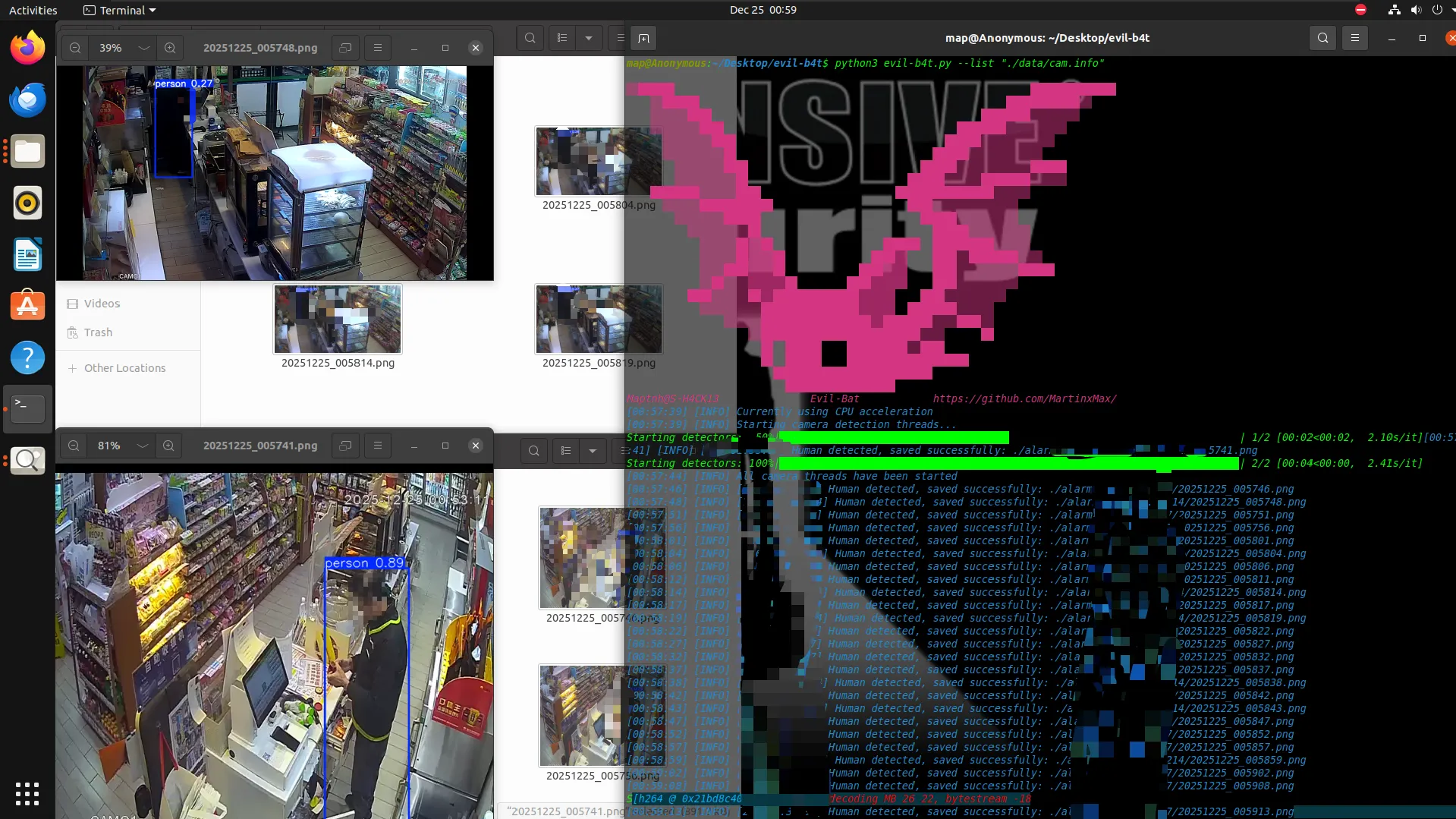Select the 20251225_005819.png file thumbnail

coord(599,319)
